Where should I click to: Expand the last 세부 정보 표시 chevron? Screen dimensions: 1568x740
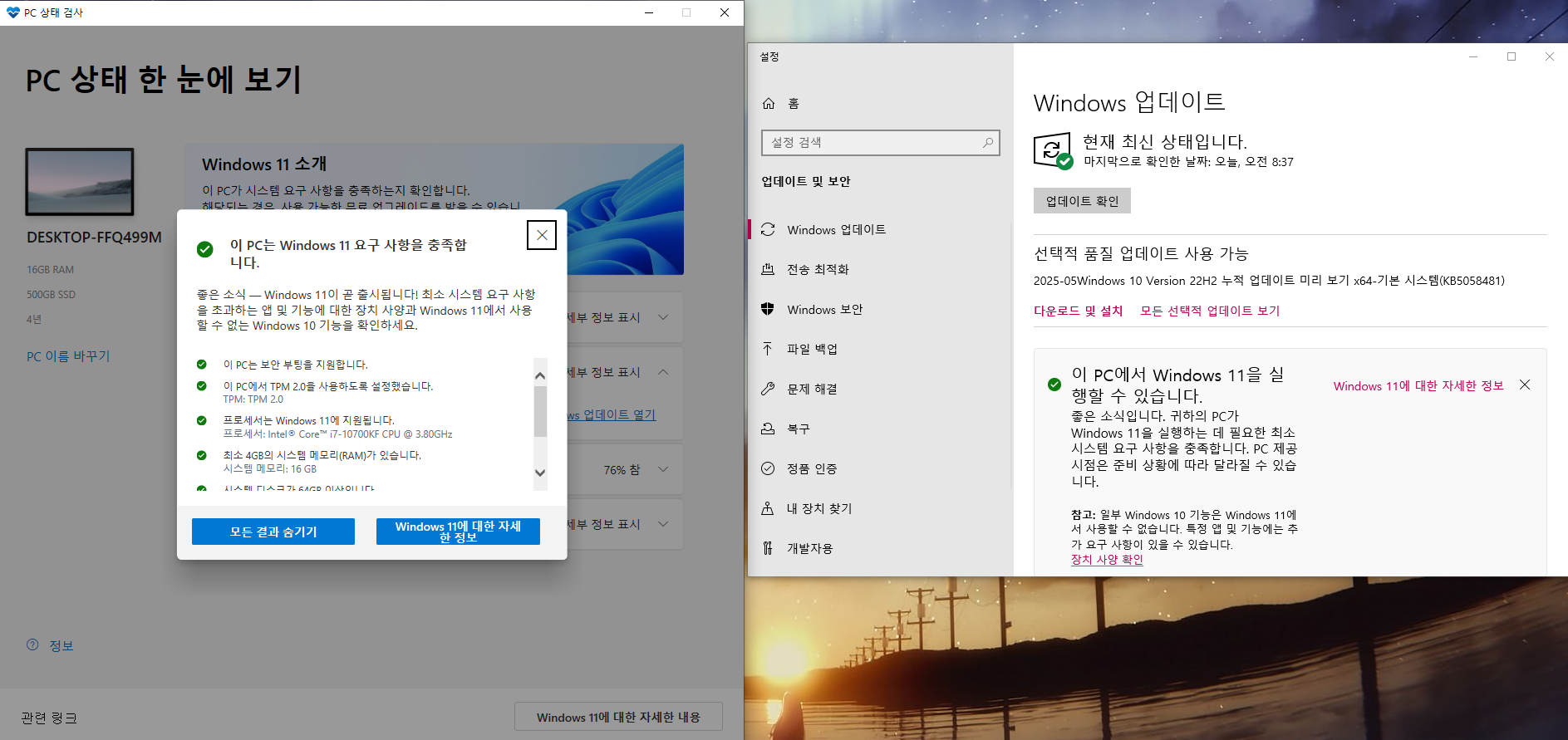point(663,524)
